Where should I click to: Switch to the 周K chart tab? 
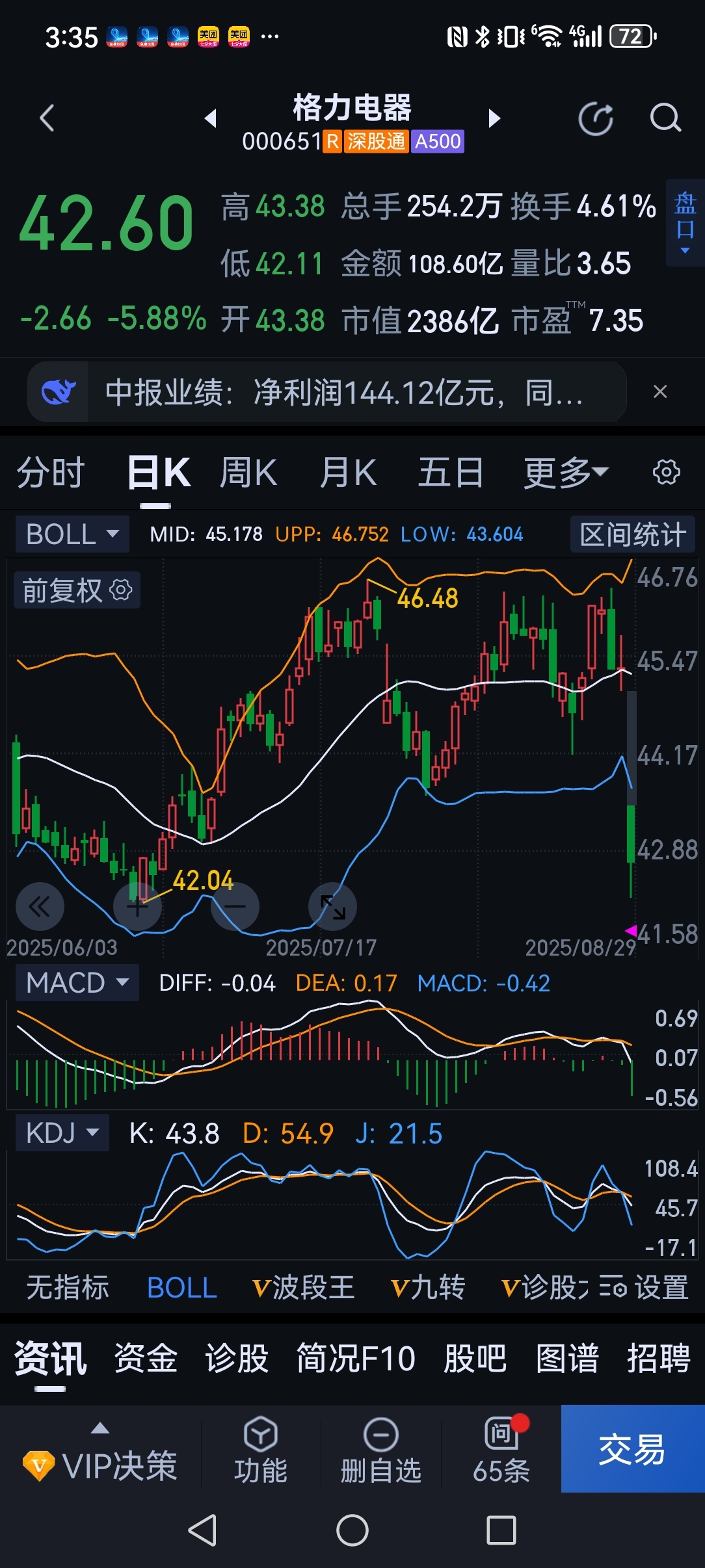click(x=248, y=472)
